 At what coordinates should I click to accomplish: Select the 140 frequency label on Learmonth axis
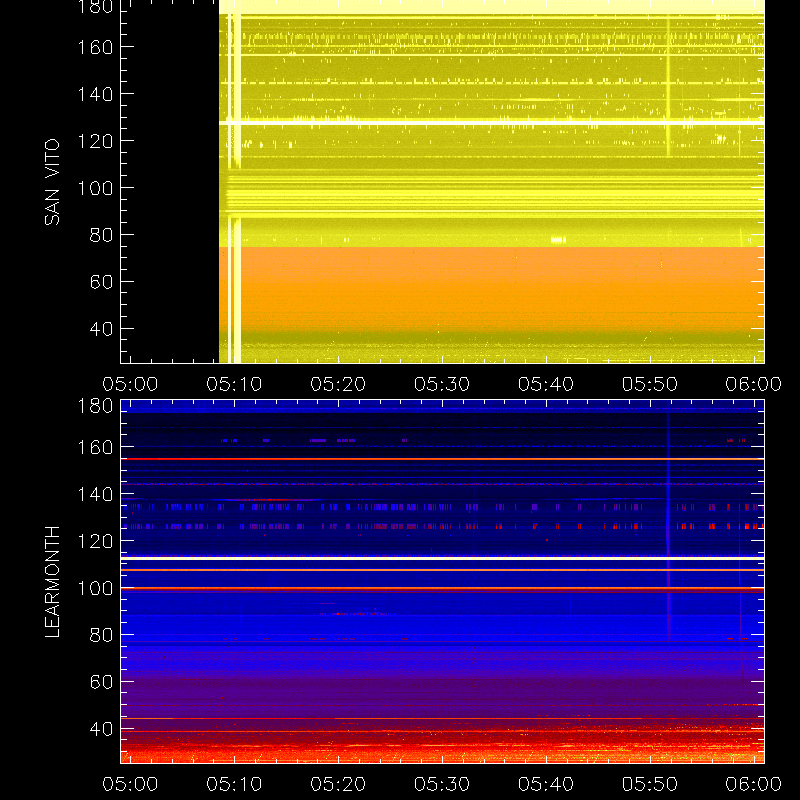click(x=95, y=494)
